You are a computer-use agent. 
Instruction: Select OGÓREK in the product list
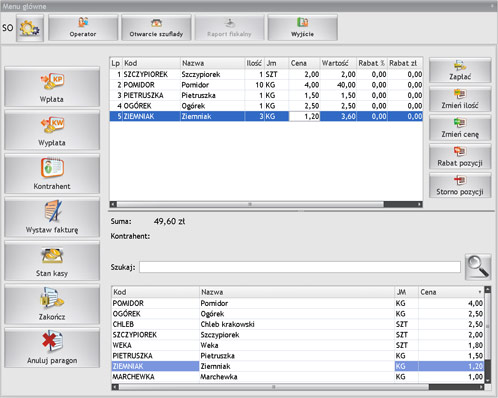298,314
